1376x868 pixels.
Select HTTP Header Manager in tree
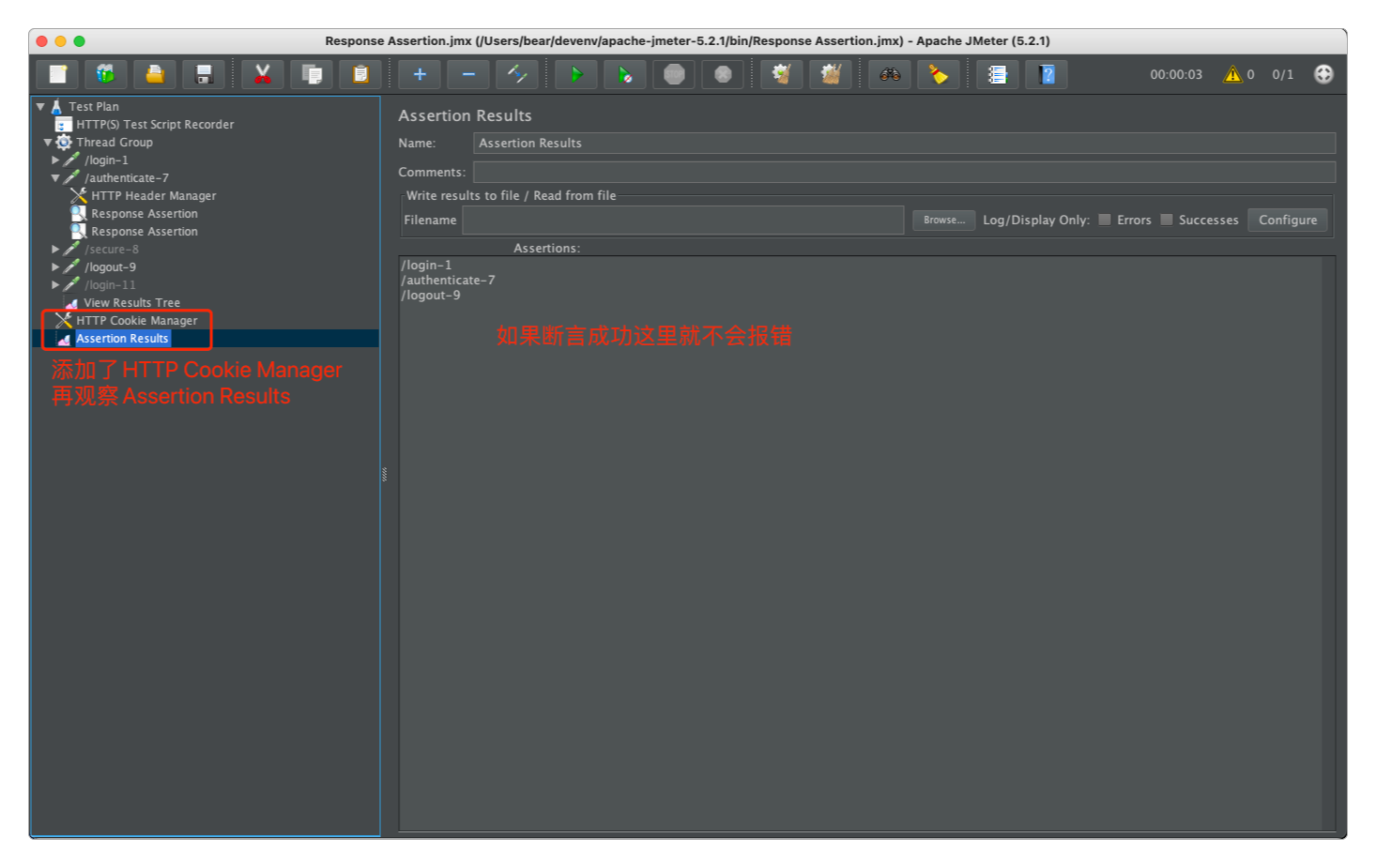click(x=154, y=196)
